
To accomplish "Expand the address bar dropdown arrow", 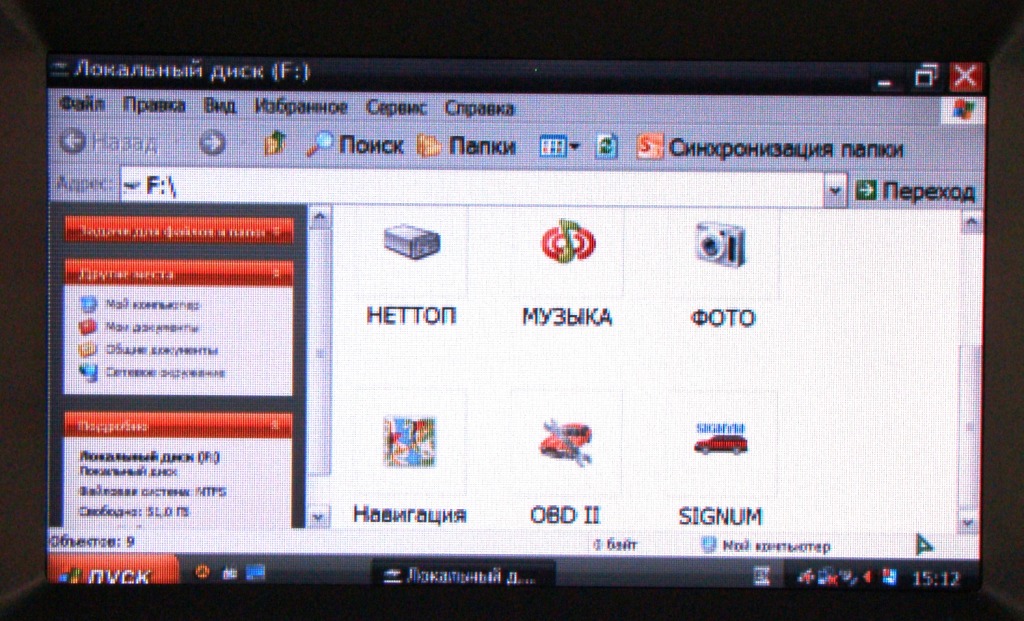I will point(836,189).
